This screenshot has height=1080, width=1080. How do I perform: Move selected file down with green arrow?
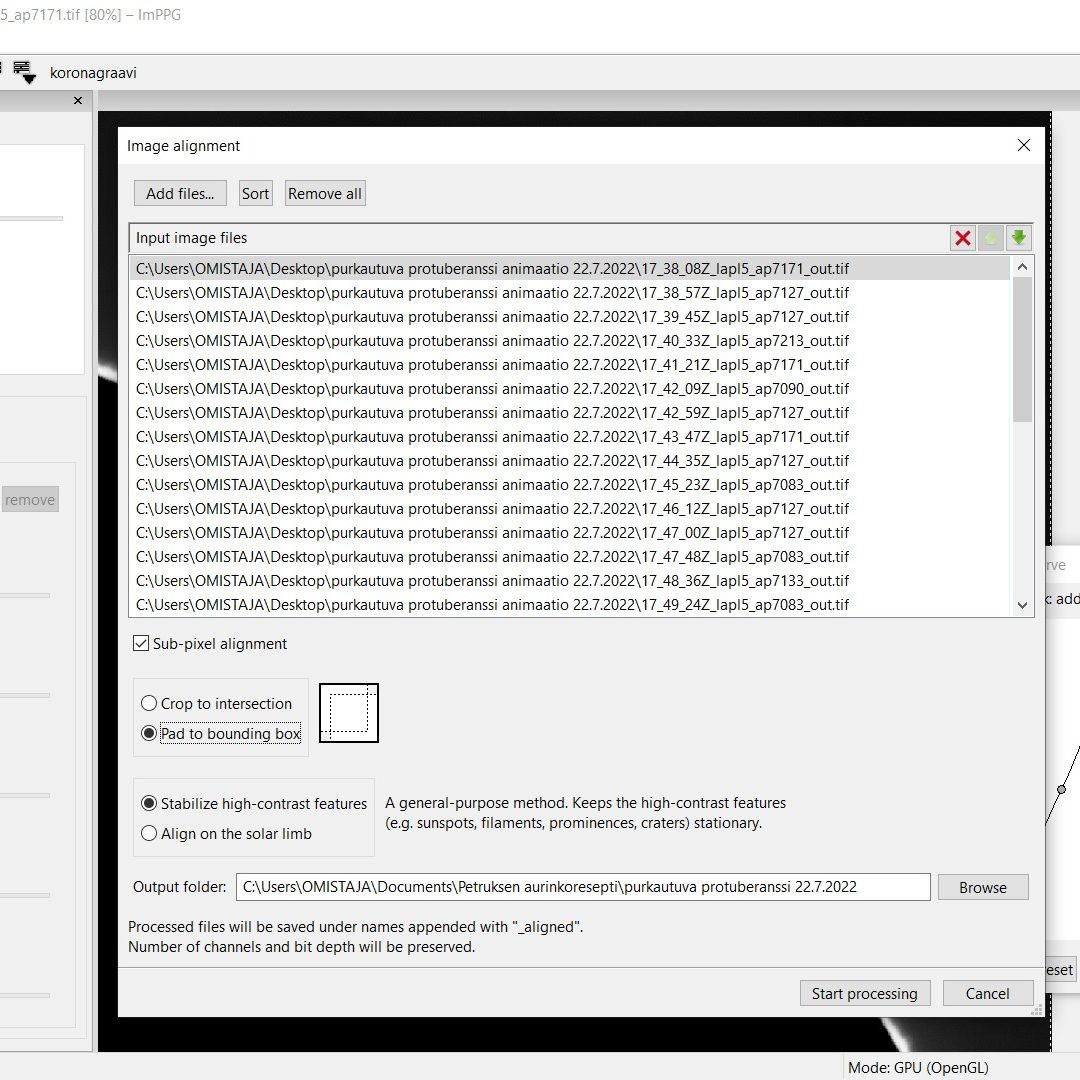click(x=1018, y=238)
